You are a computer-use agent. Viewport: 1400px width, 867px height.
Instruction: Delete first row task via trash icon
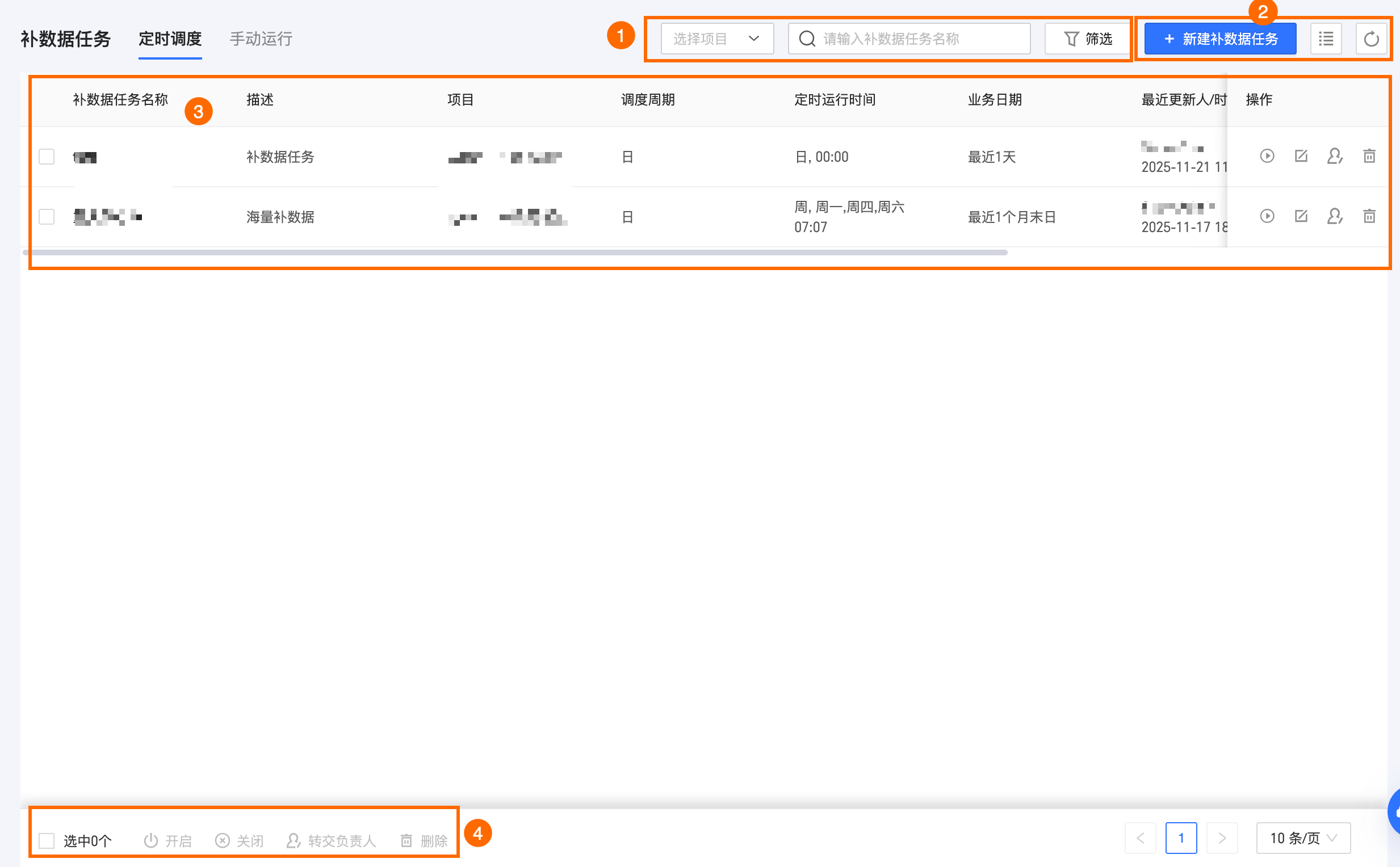pyautogui.click(x=1369, y=156)
